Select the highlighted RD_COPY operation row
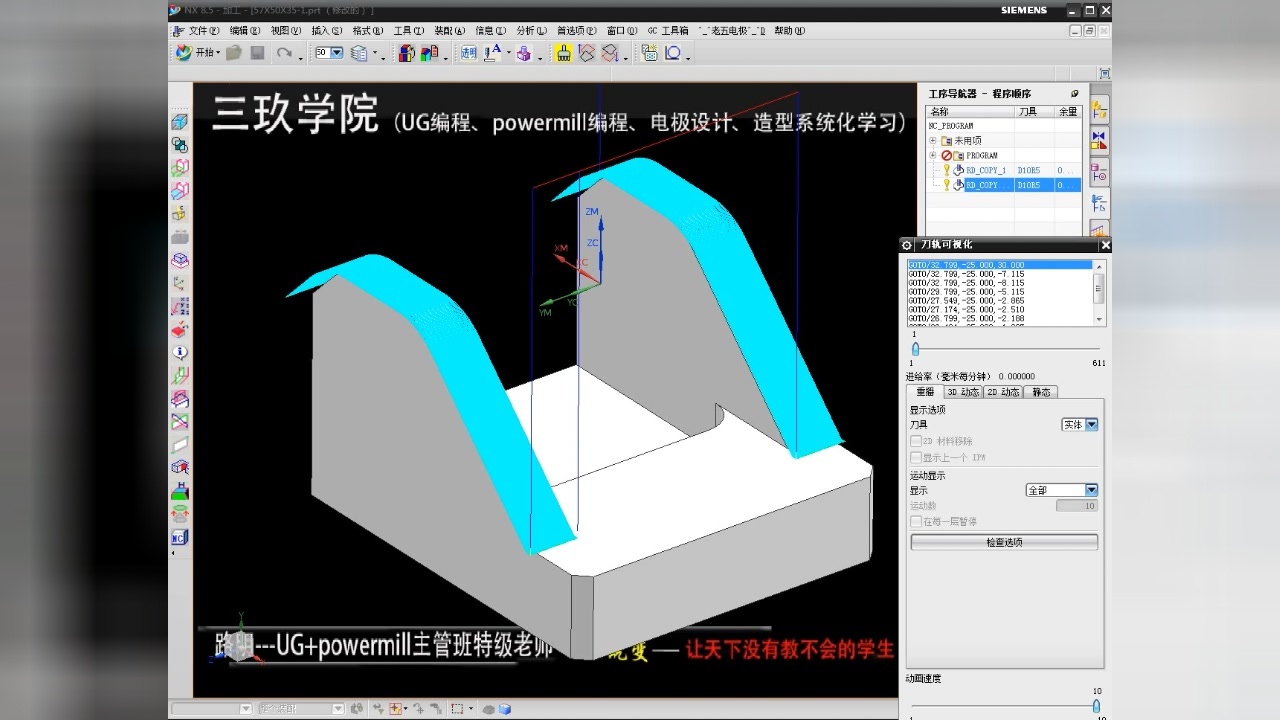Viewport: 1280px width, 720px height. 1003,185
